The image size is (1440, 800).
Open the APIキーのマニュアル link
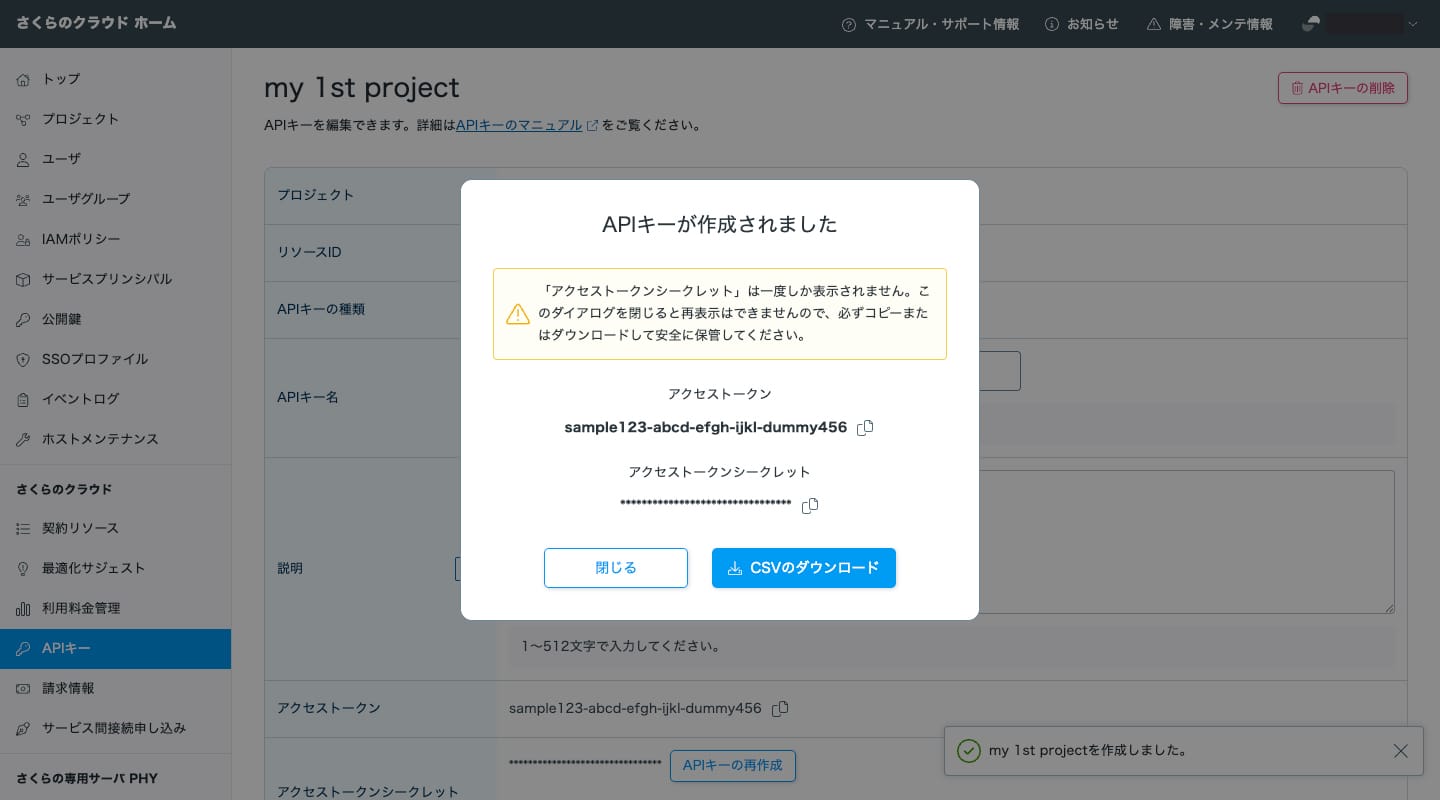[519, 126]
